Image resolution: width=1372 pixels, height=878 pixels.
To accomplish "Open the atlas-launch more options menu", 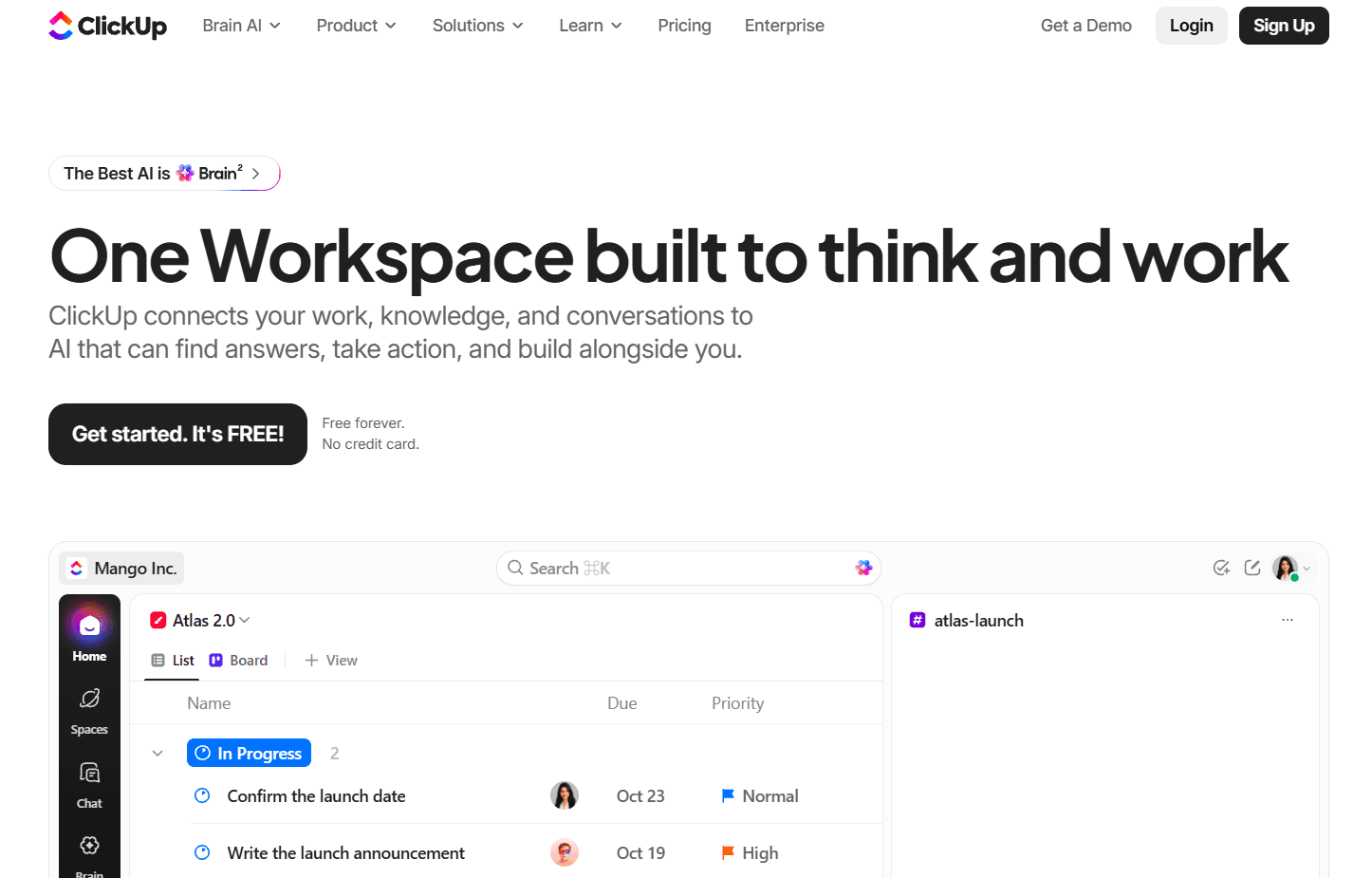I will (x=1288, y=620).
